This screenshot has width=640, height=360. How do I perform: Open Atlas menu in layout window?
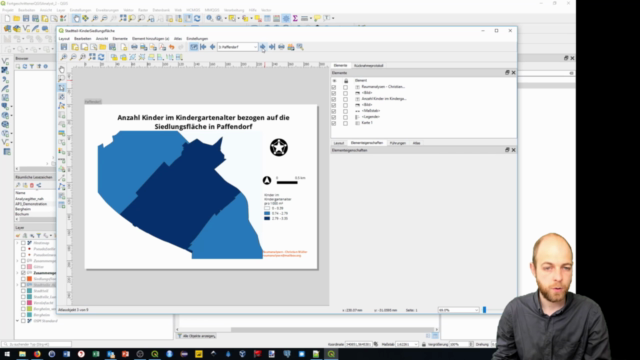[178, 39]
